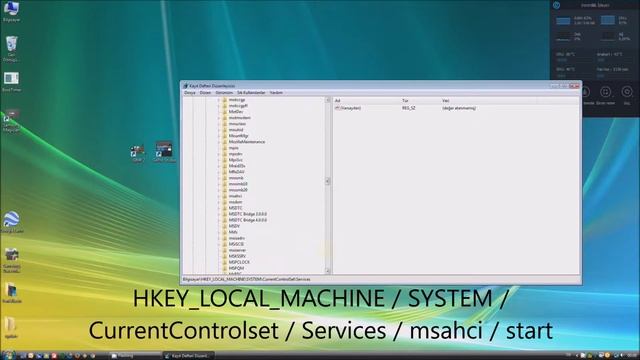This screenshot has width=640, height=360.
Task: Click the REG_SZ type cell
Action: point(409,108)
